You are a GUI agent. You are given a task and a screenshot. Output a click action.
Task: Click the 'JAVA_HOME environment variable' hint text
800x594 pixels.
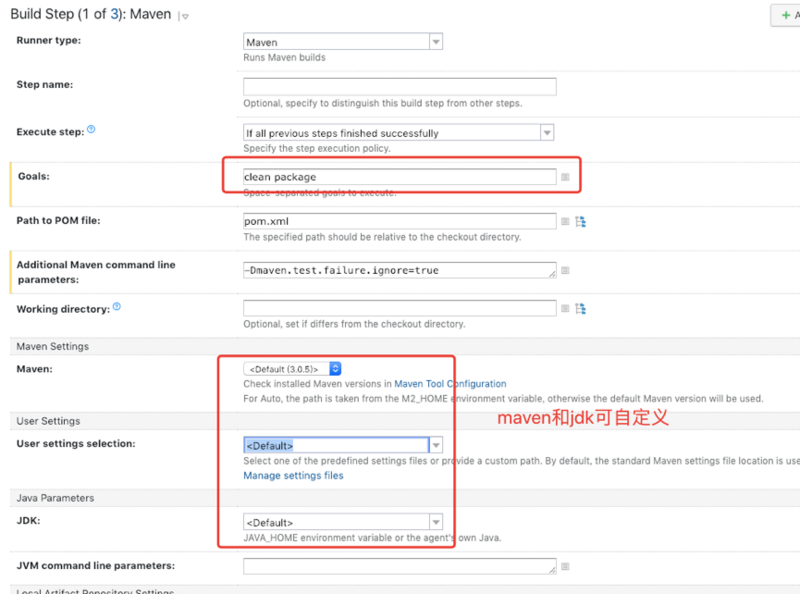(372, 538)
